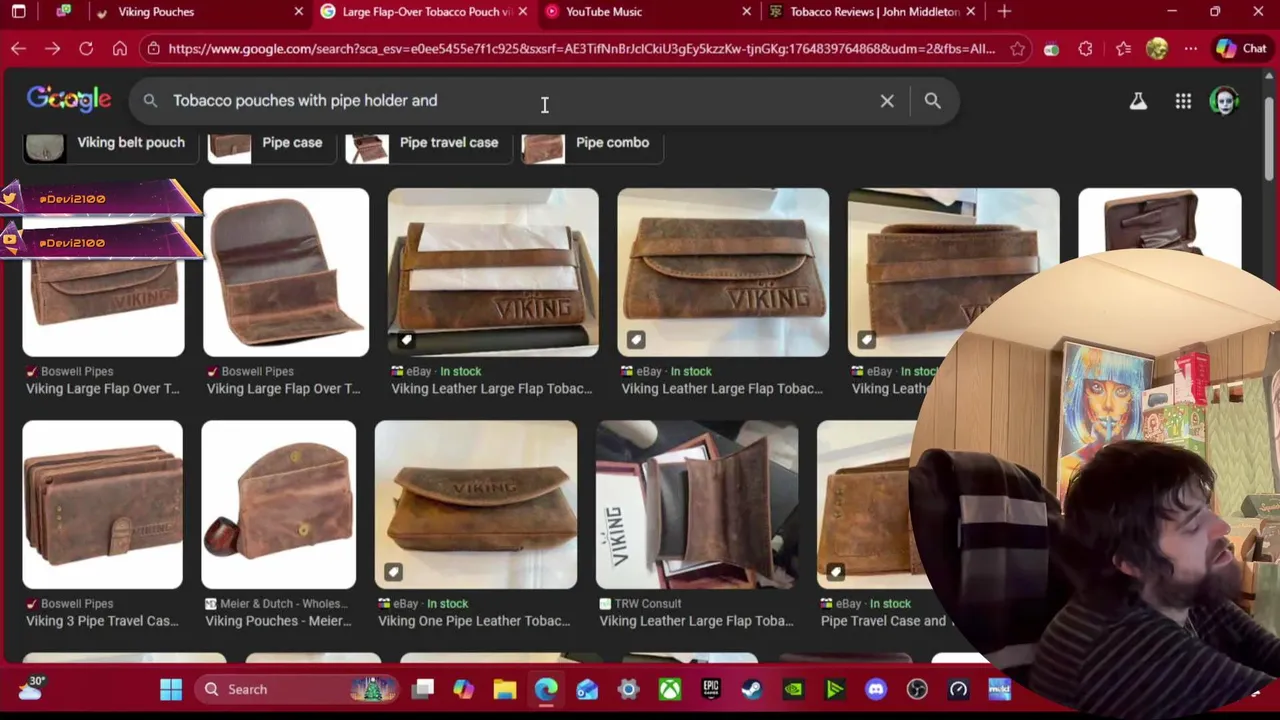
Task: Submit search with magnifier button
Action: point(932,100)
